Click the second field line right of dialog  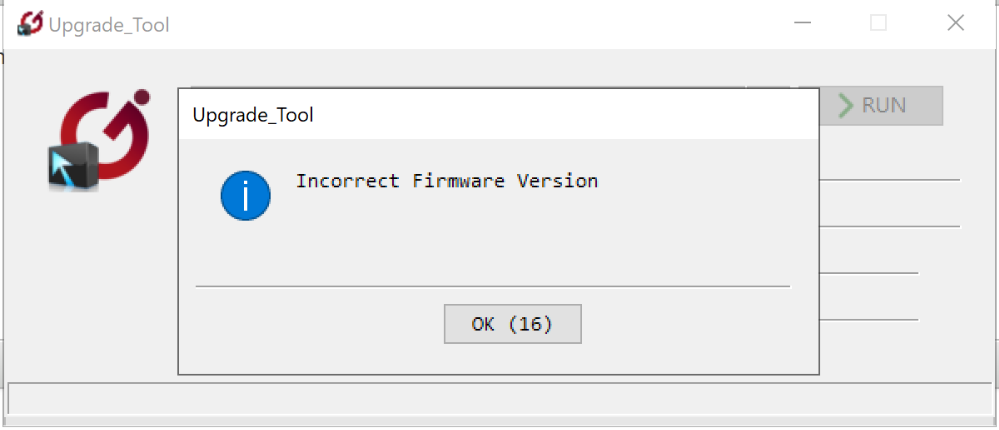(889, 226)
